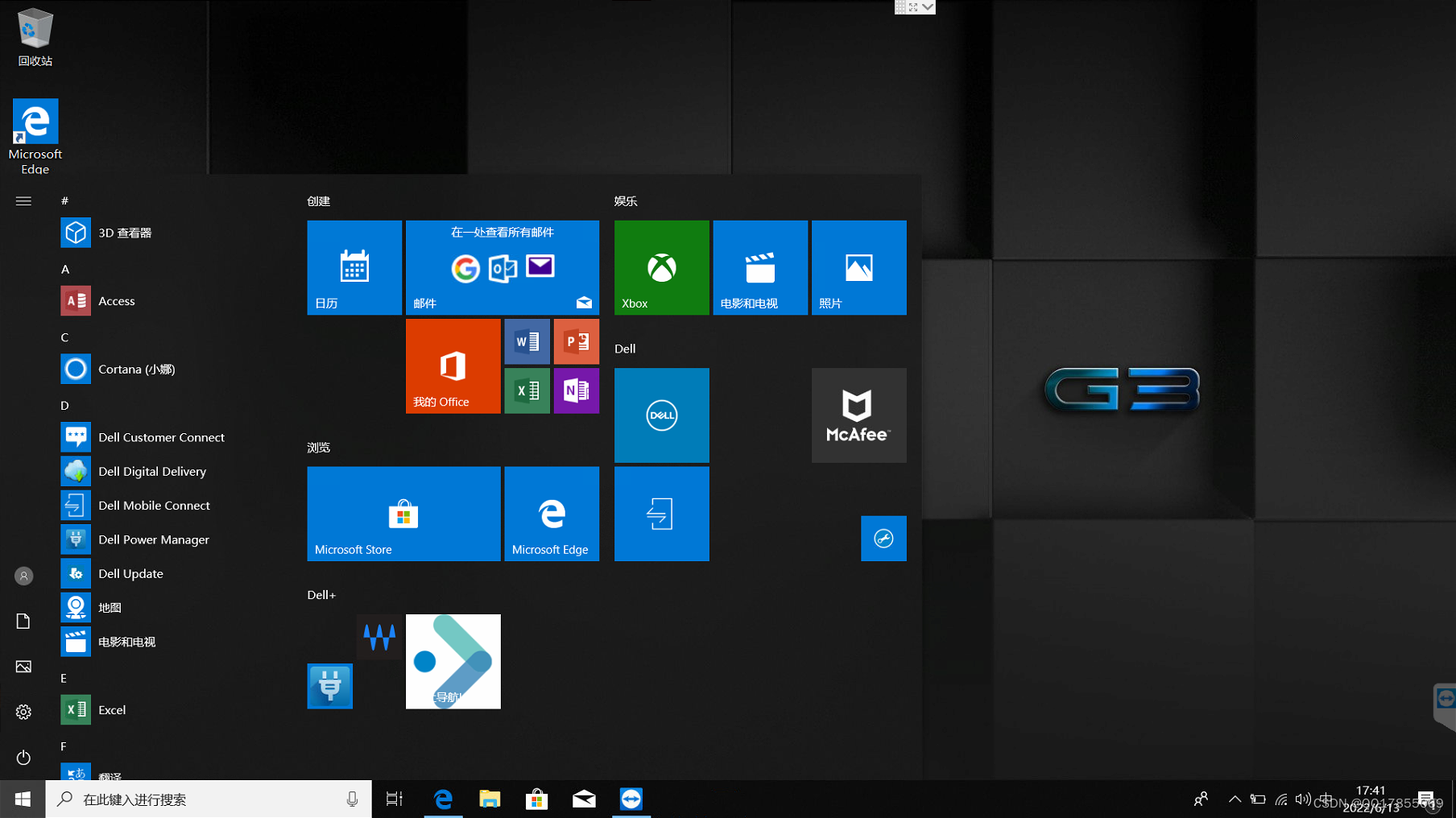
Task: Click the letter A group header
Action: tap(65, 269)
